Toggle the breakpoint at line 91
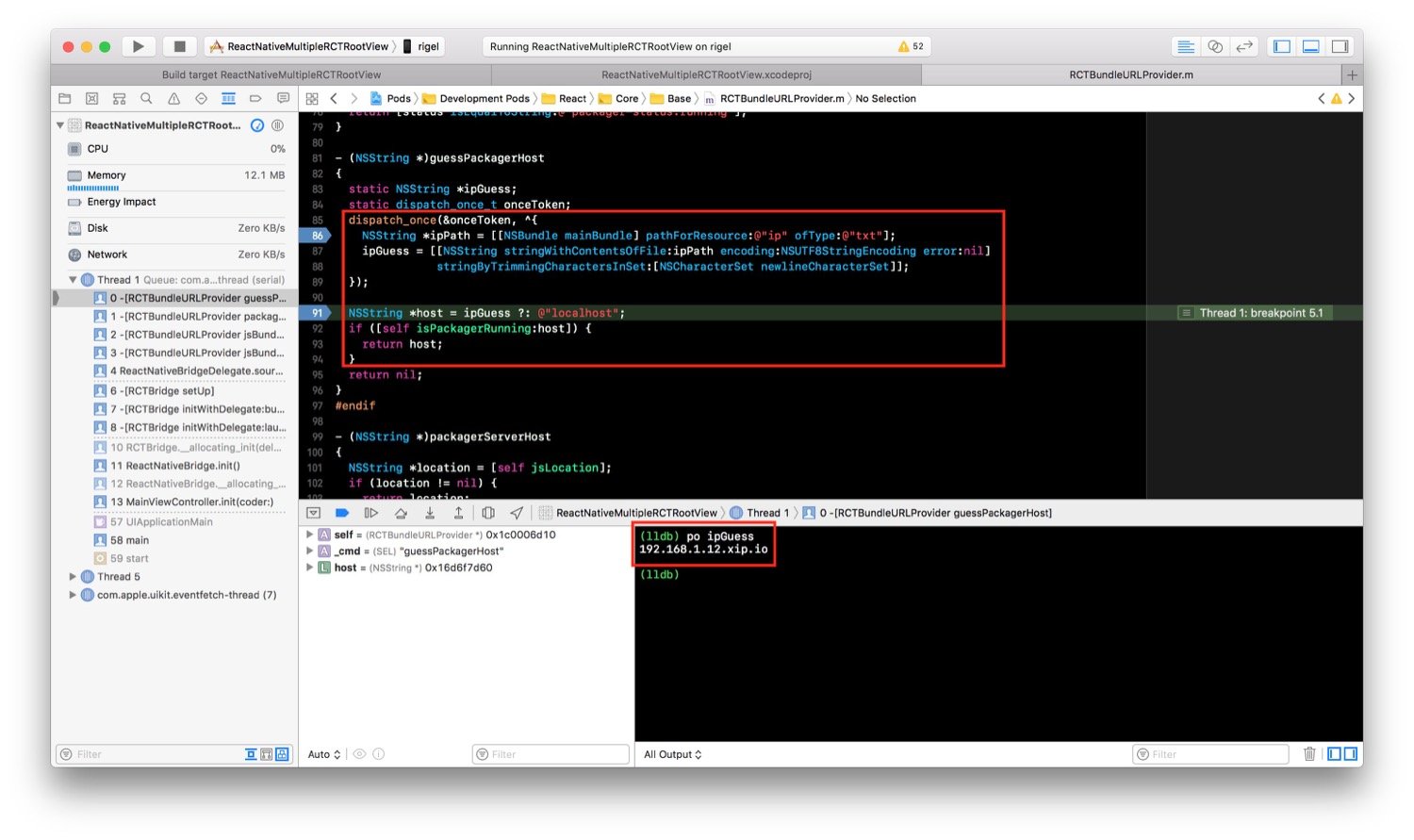Viewport: 1414px width, 840px height. coord(316,313)
